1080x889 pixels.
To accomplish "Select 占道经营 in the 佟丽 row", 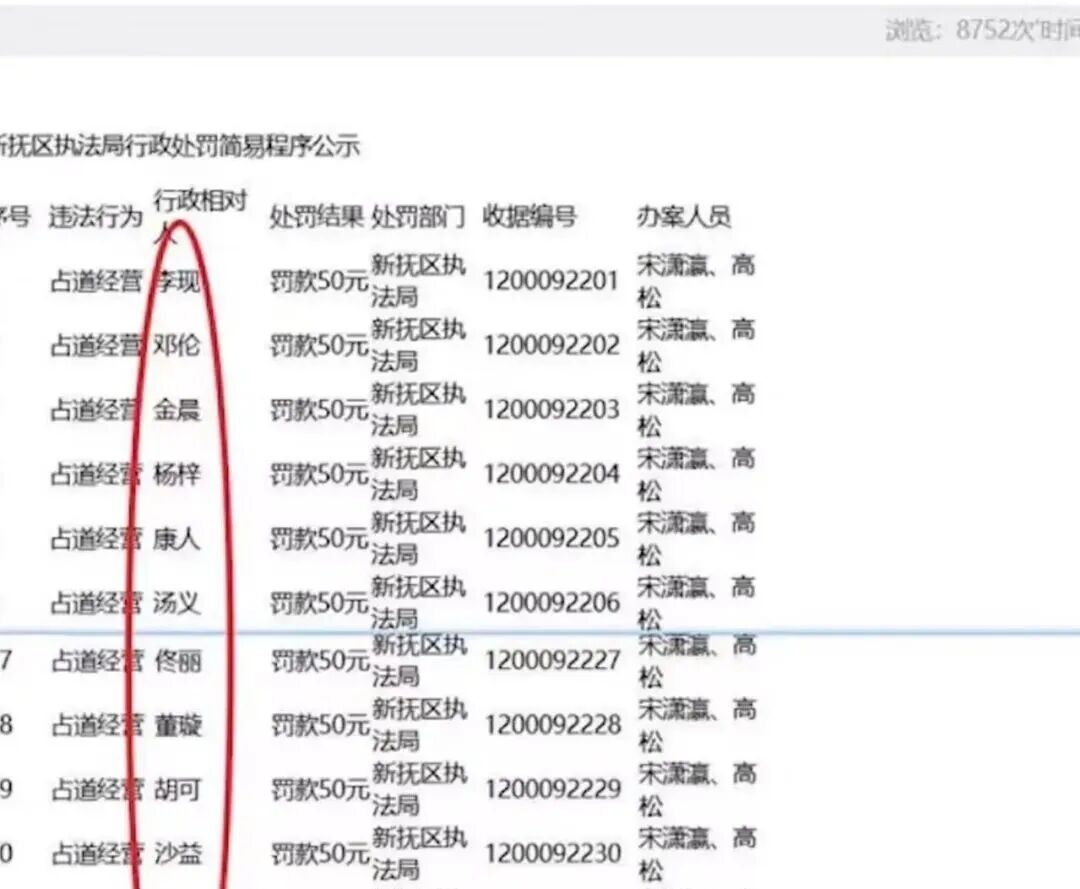I will click(96, 661).
